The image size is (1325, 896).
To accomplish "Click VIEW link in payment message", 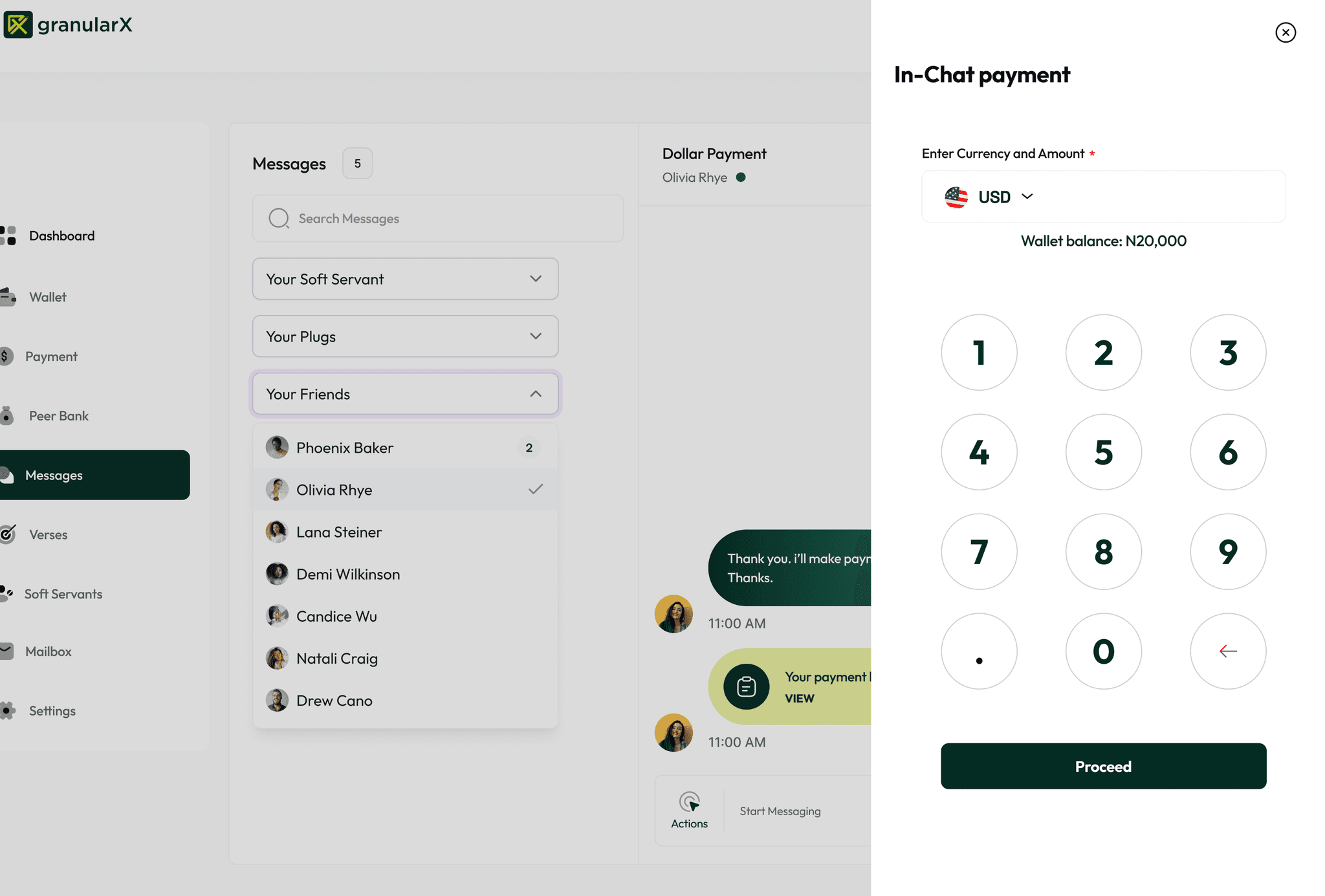I will pos(799,699).
